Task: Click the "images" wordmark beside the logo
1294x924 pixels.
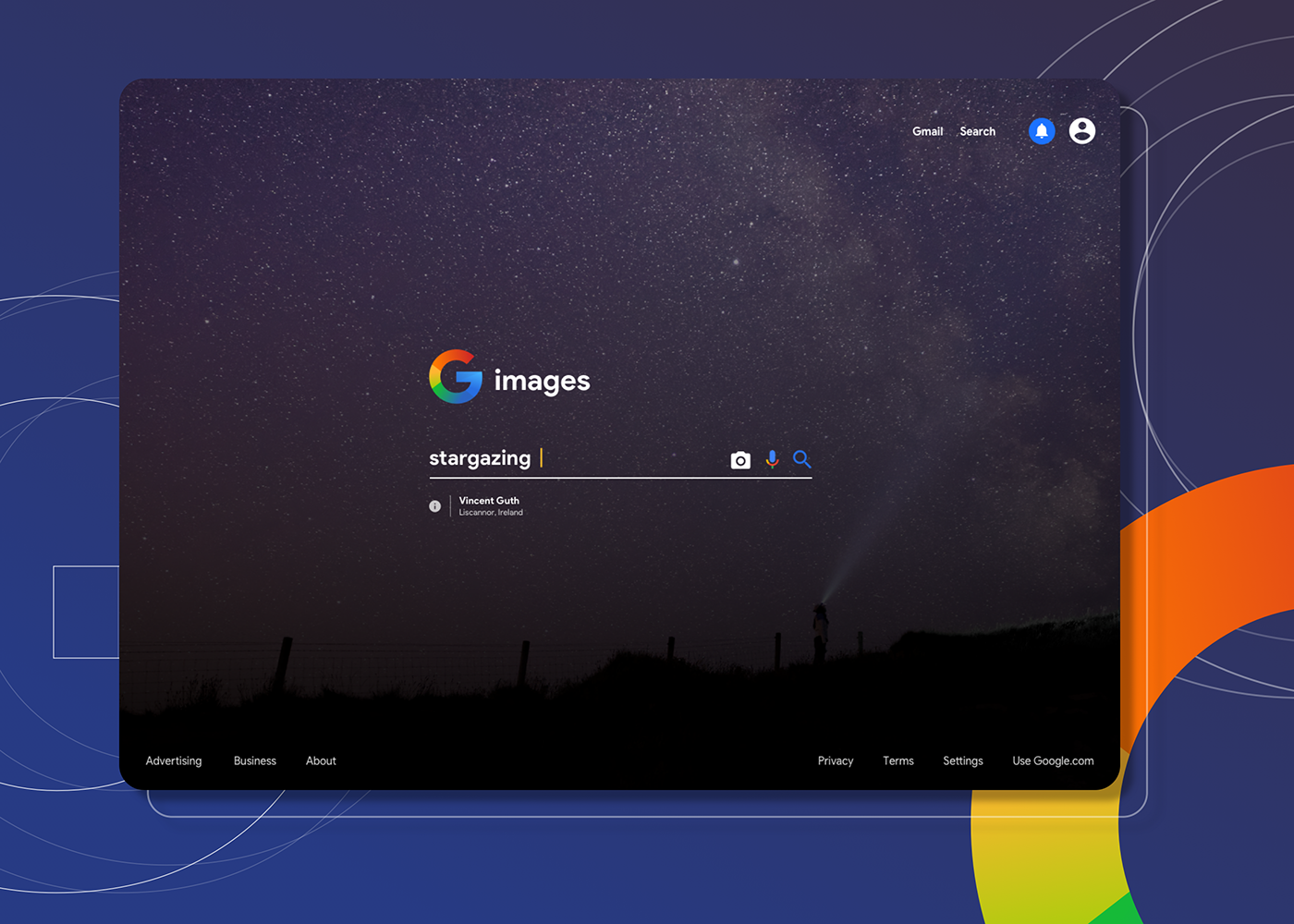Action: [x=542, y=381]
